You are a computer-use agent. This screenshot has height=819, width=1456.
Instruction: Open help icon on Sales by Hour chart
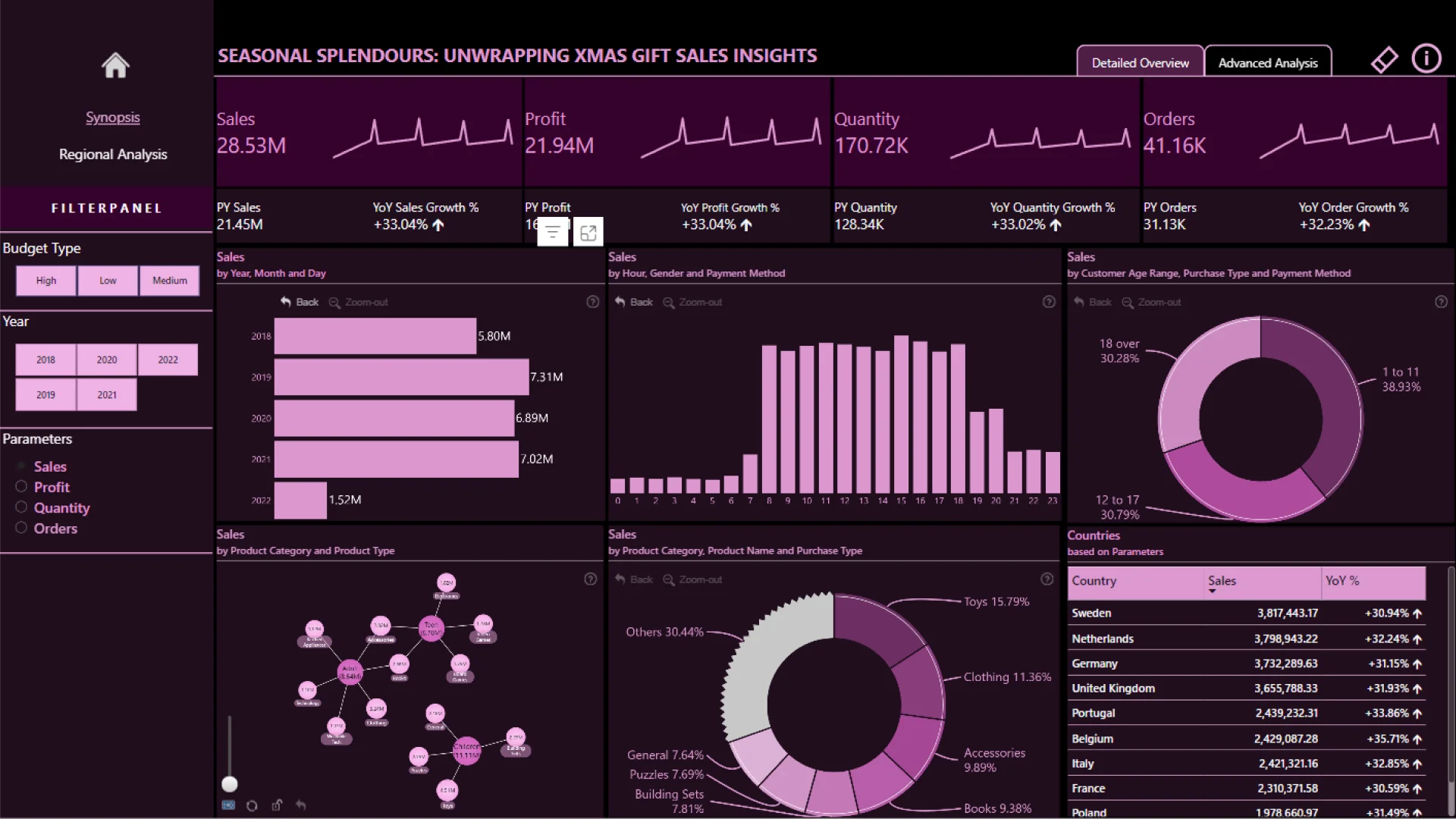click(1049, 302)
